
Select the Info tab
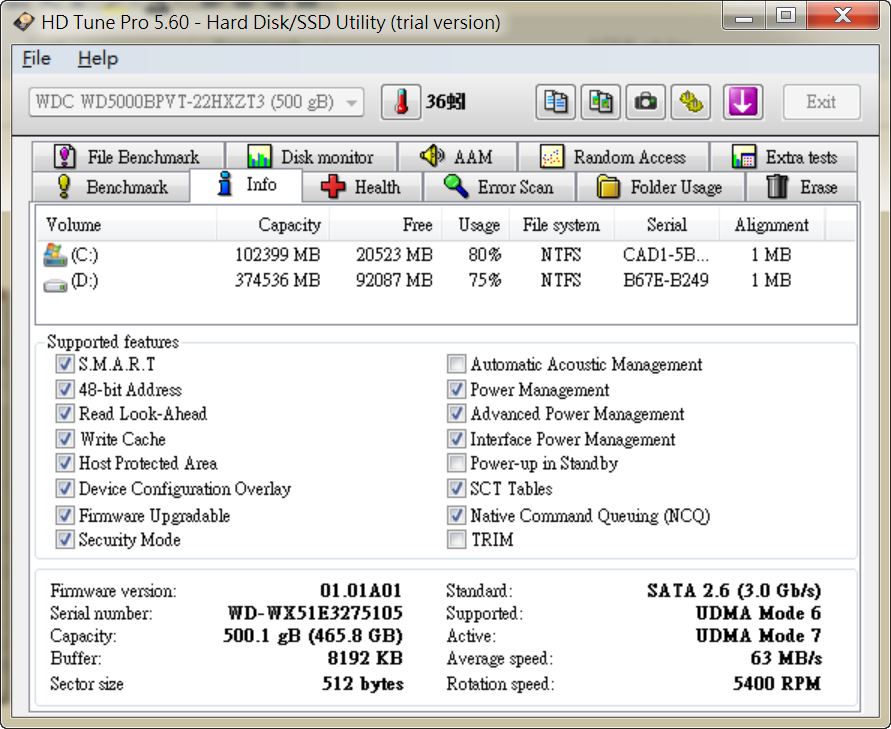click(x=246, y=185)
